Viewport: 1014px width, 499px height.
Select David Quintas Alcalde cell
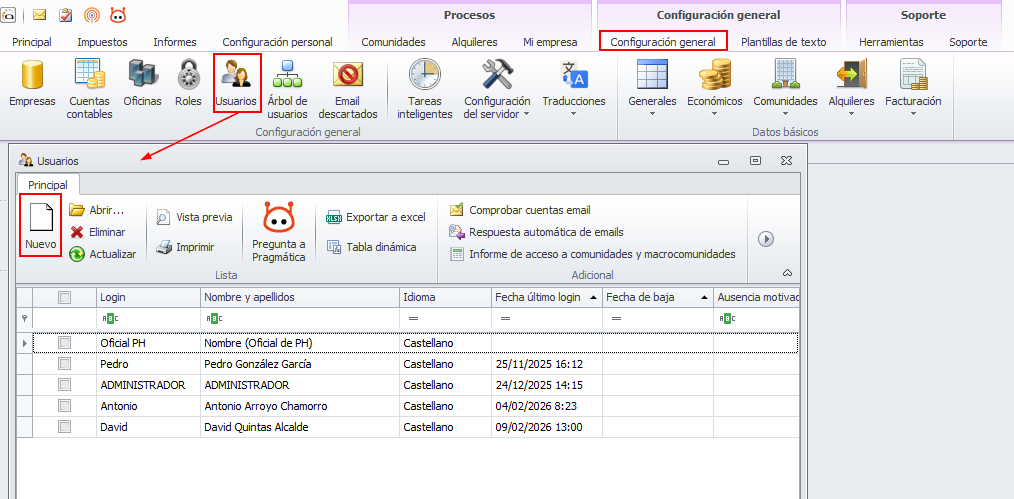click(x=300, y=427)
